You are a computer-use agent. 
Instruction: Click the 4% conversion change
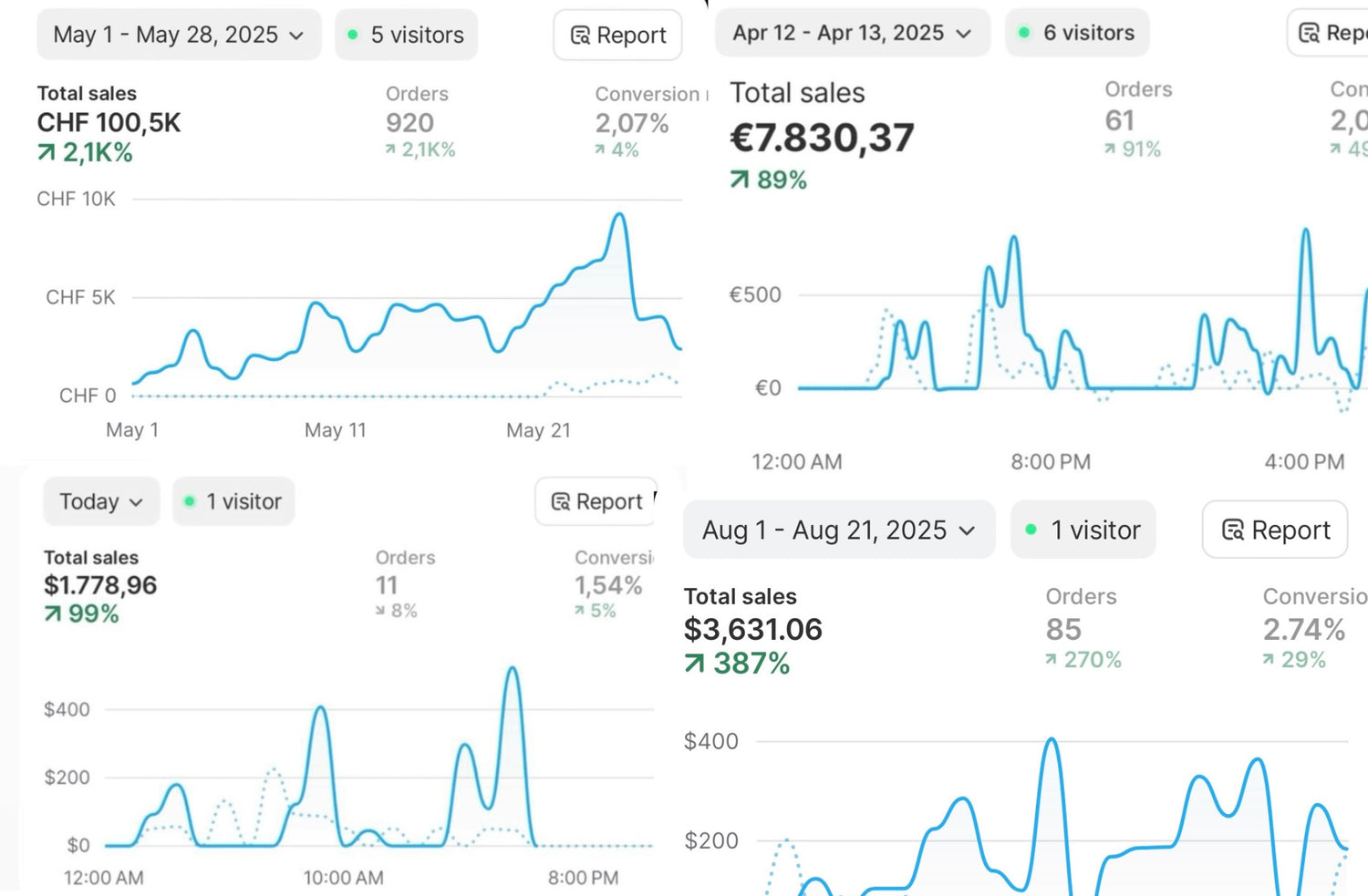point(617,150)
